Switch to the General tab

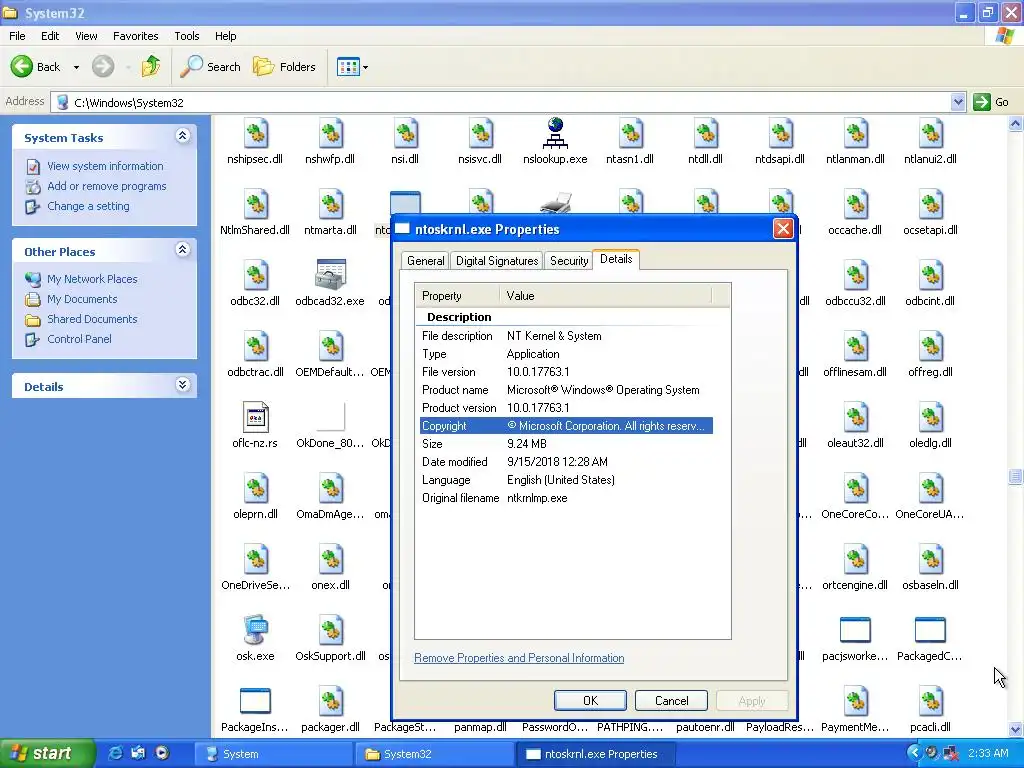(425, 261)
